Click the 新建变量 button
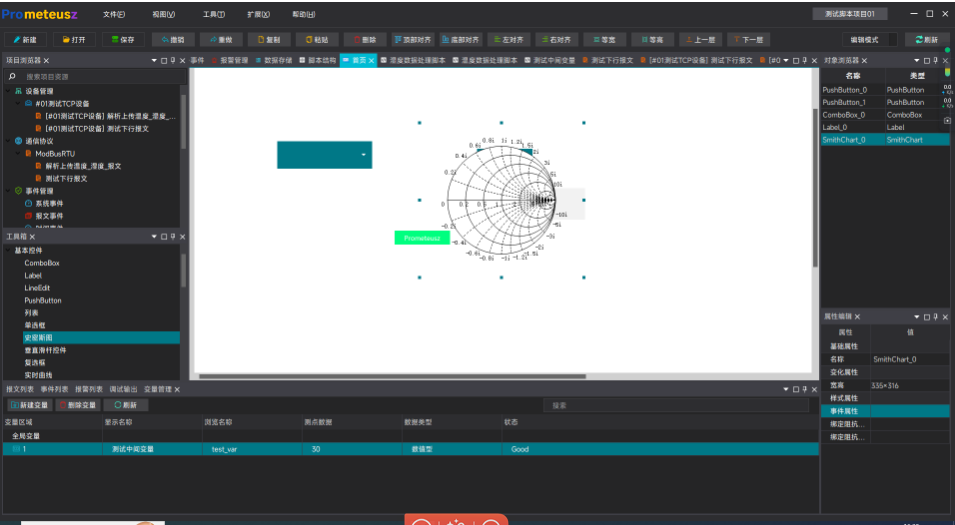 click(x=30, y=405)
